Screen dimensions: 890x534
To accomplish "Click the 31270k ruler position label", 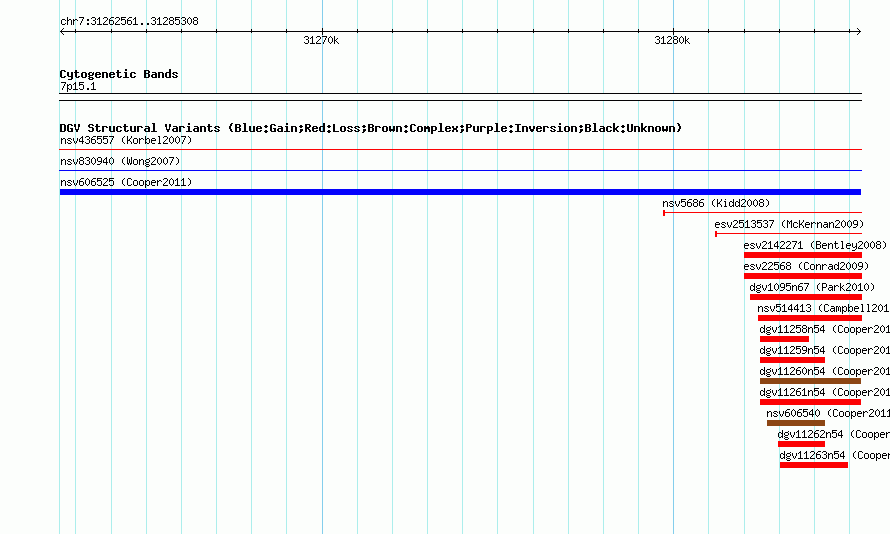I will point(321,40).
